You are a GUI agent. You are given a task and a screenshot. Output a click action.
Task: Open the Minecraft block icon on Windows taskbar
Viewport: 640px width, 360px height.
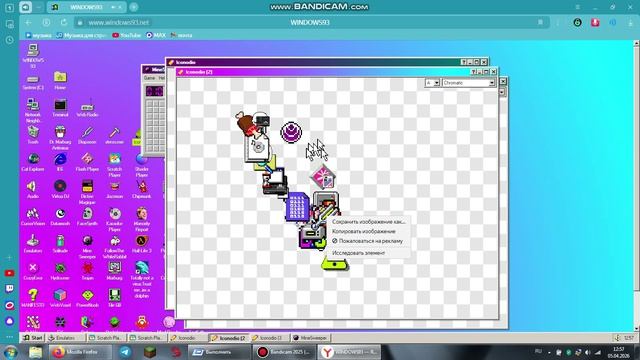point(150,352)
